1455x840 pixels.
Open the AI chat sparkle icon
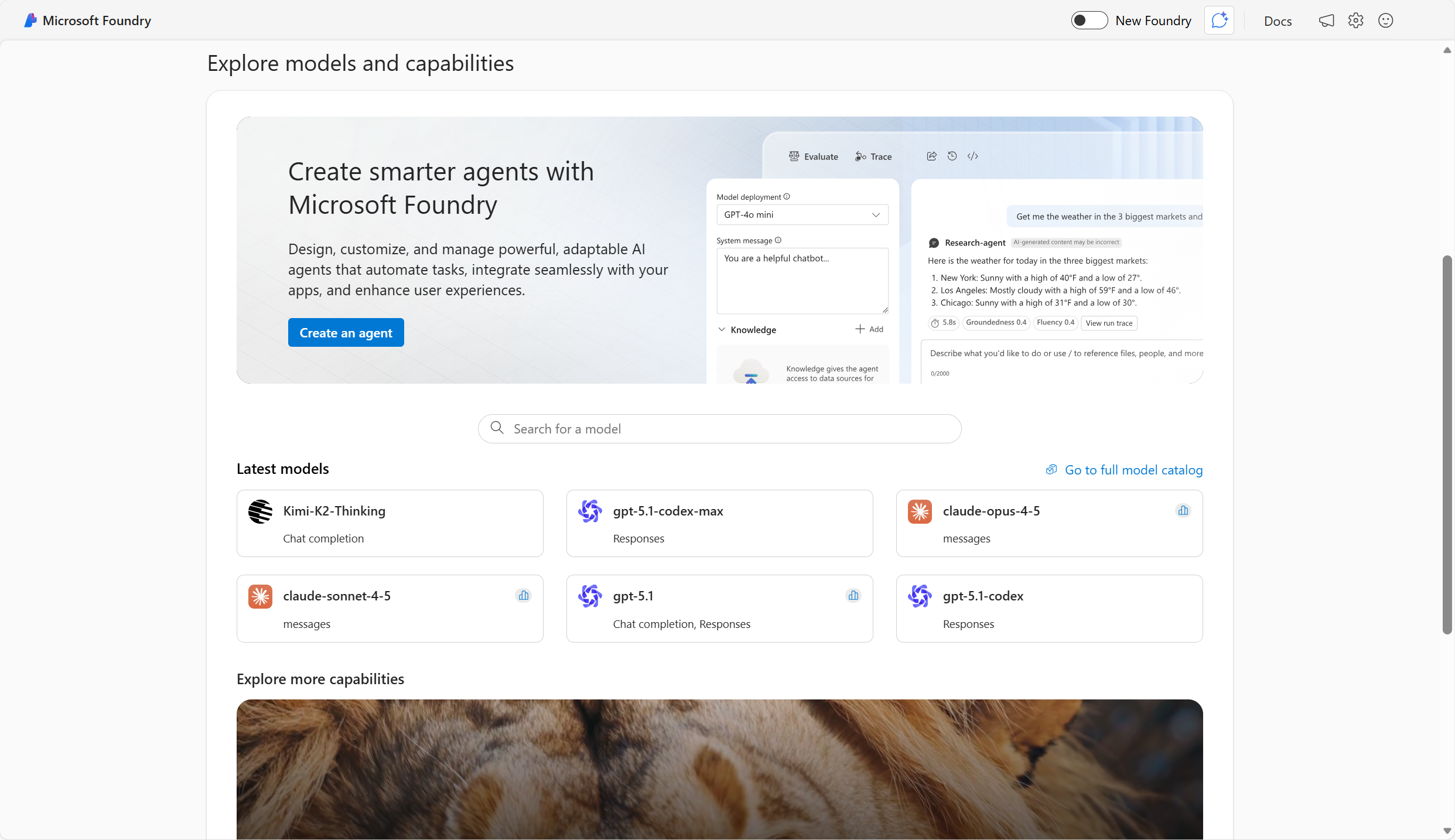pyautogui.click(x=1219, y=21)
